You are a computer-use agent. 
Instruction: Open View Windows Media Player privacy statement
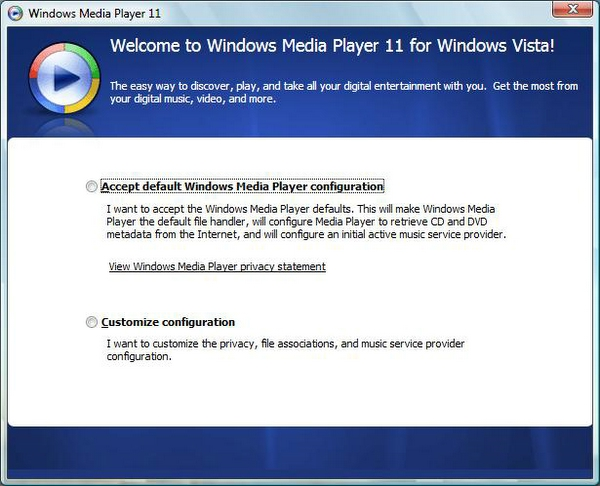pos(217,267)
